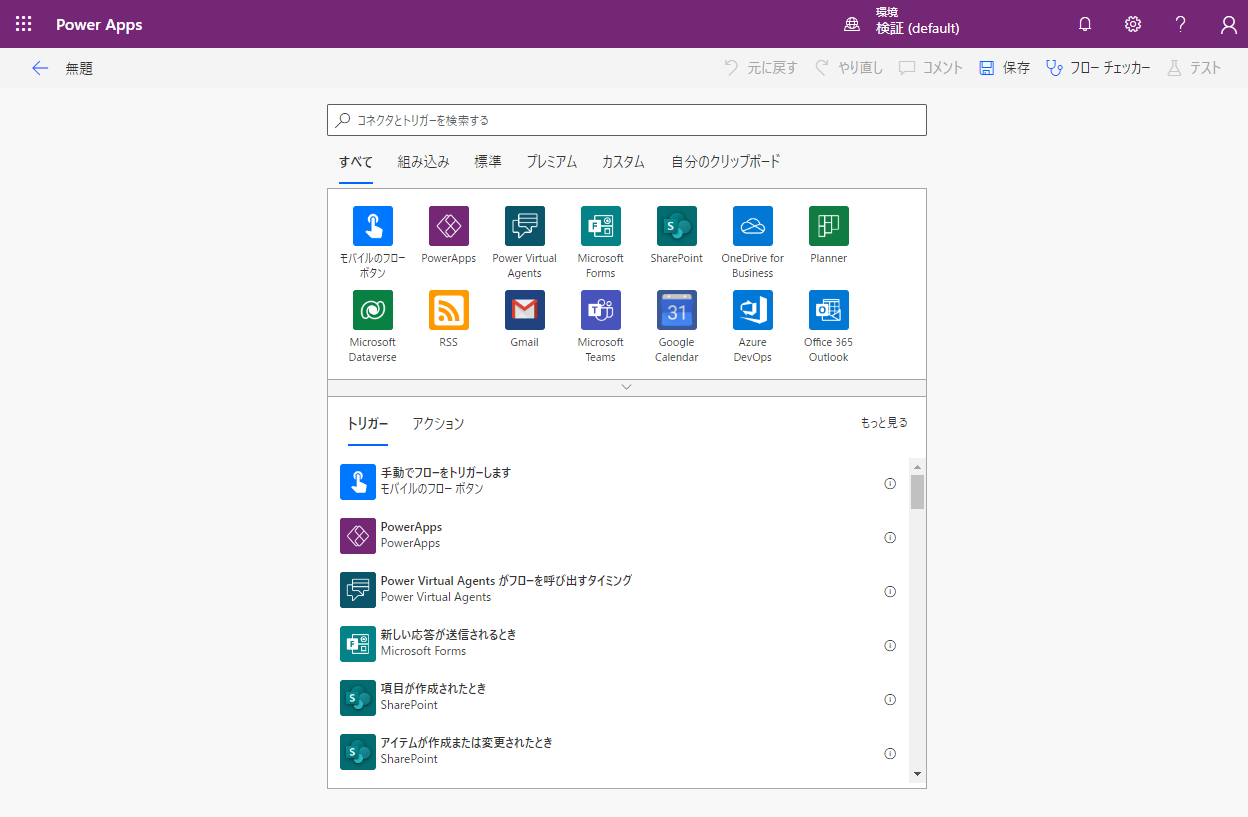1248x817 pixels.
Task: Choose the Gmail connector icon
Action: (x=525, y=310)
